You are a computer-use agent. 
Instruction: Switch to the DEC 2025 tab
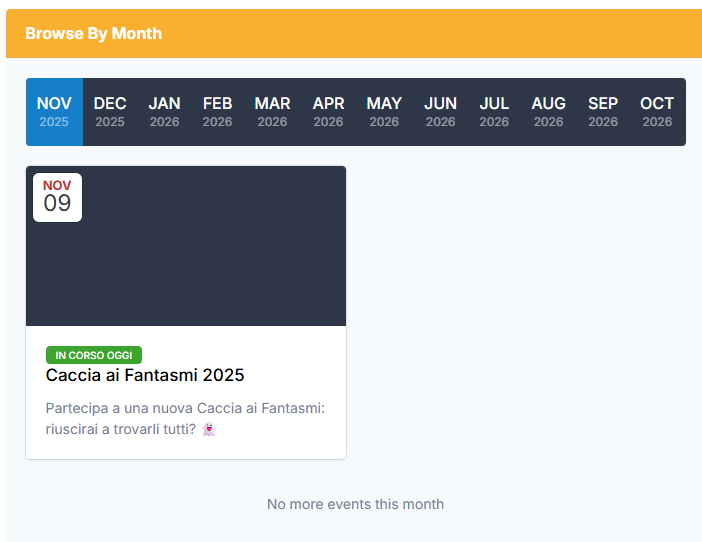[110, 112]
